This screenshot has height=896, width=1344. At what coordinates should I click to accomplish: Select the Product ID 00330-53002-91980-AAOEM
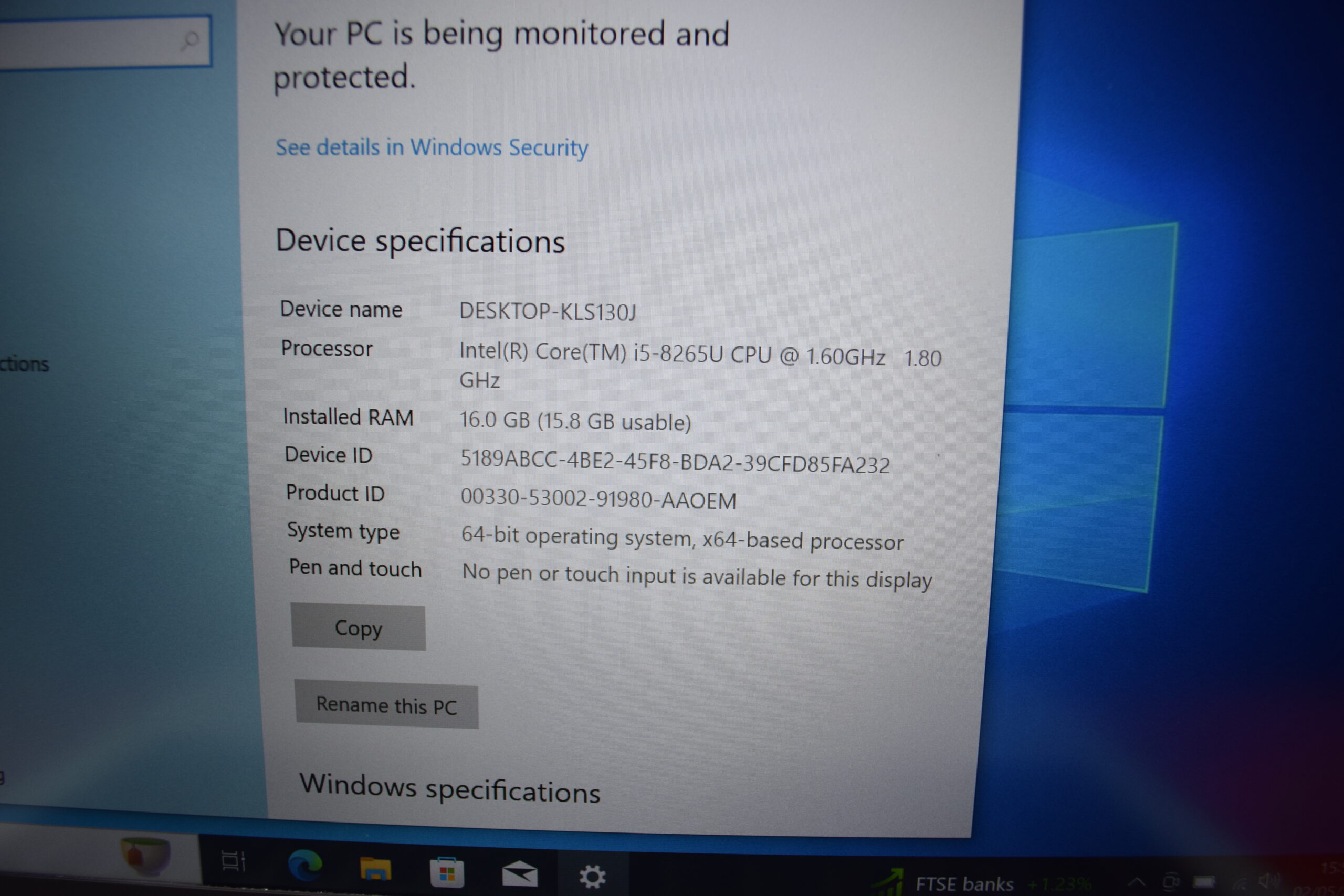598,499
